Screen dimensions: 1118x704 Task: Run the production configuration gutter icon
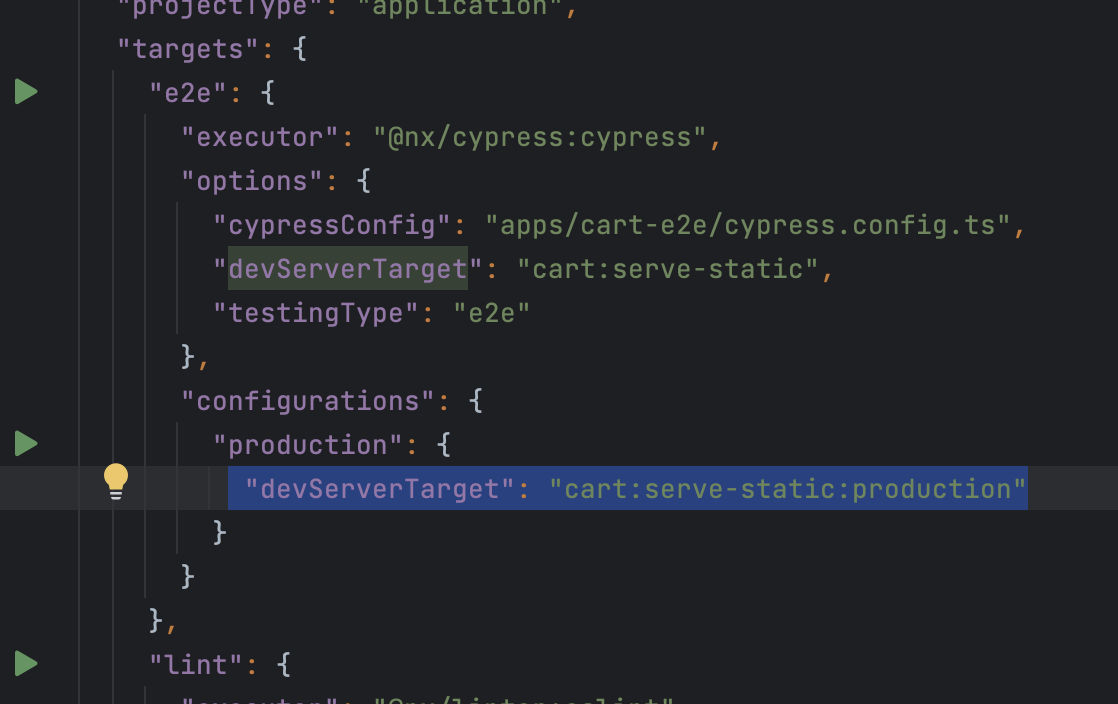tap(26, 444)
